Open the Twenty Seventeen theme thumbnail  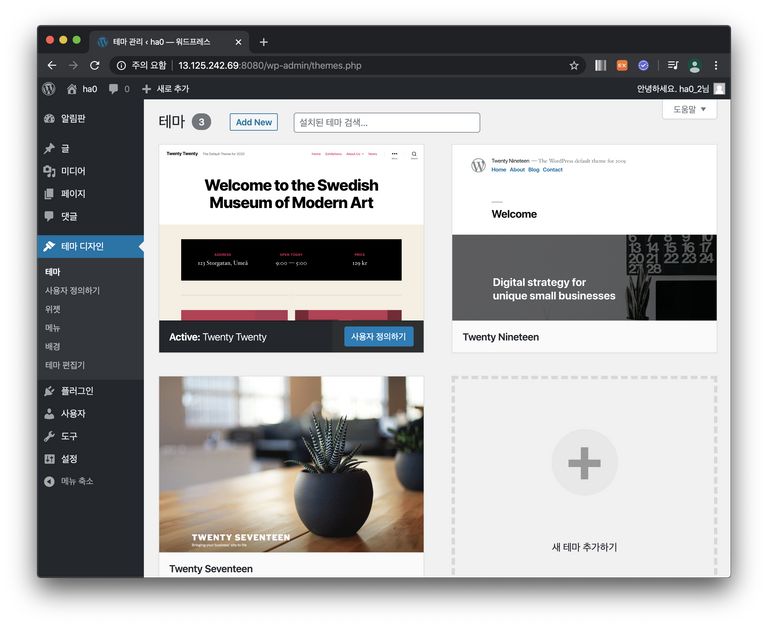[x=291, y=464]
